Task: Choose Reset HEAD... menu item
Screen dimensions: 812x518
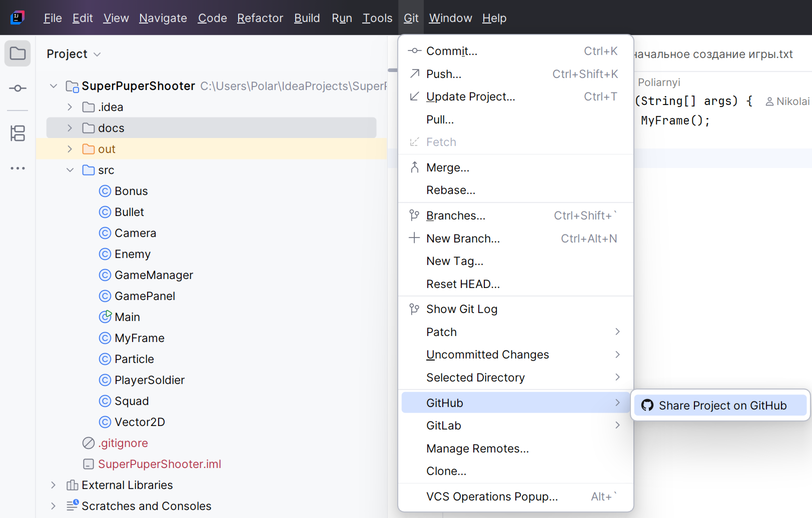Action: (516, 284)
